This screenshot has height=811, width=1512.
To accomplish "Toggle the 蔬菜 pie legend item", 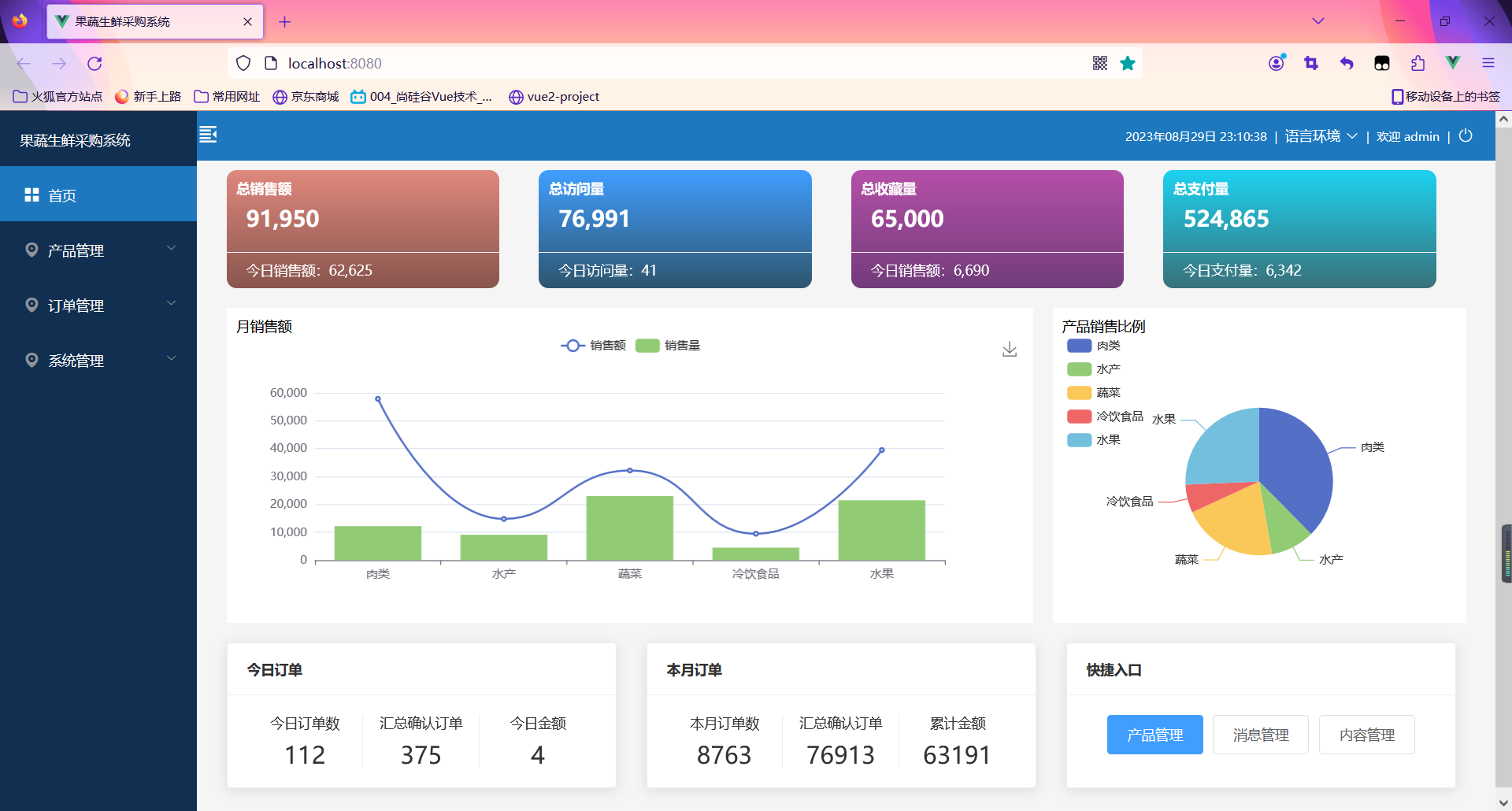I will click(1094, 393).
